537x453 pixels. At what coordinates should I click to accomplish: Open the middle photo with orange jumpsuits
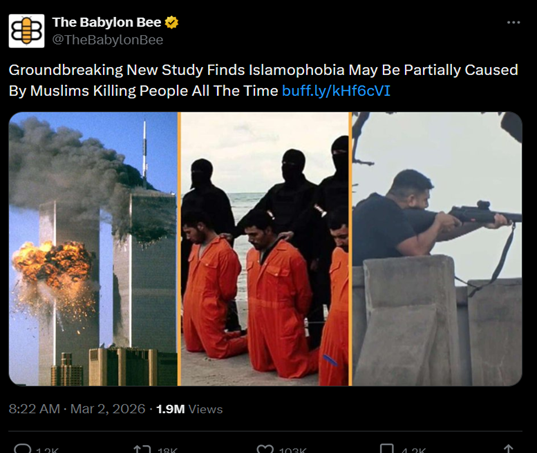pyautogui.click(x=265, y=249)
